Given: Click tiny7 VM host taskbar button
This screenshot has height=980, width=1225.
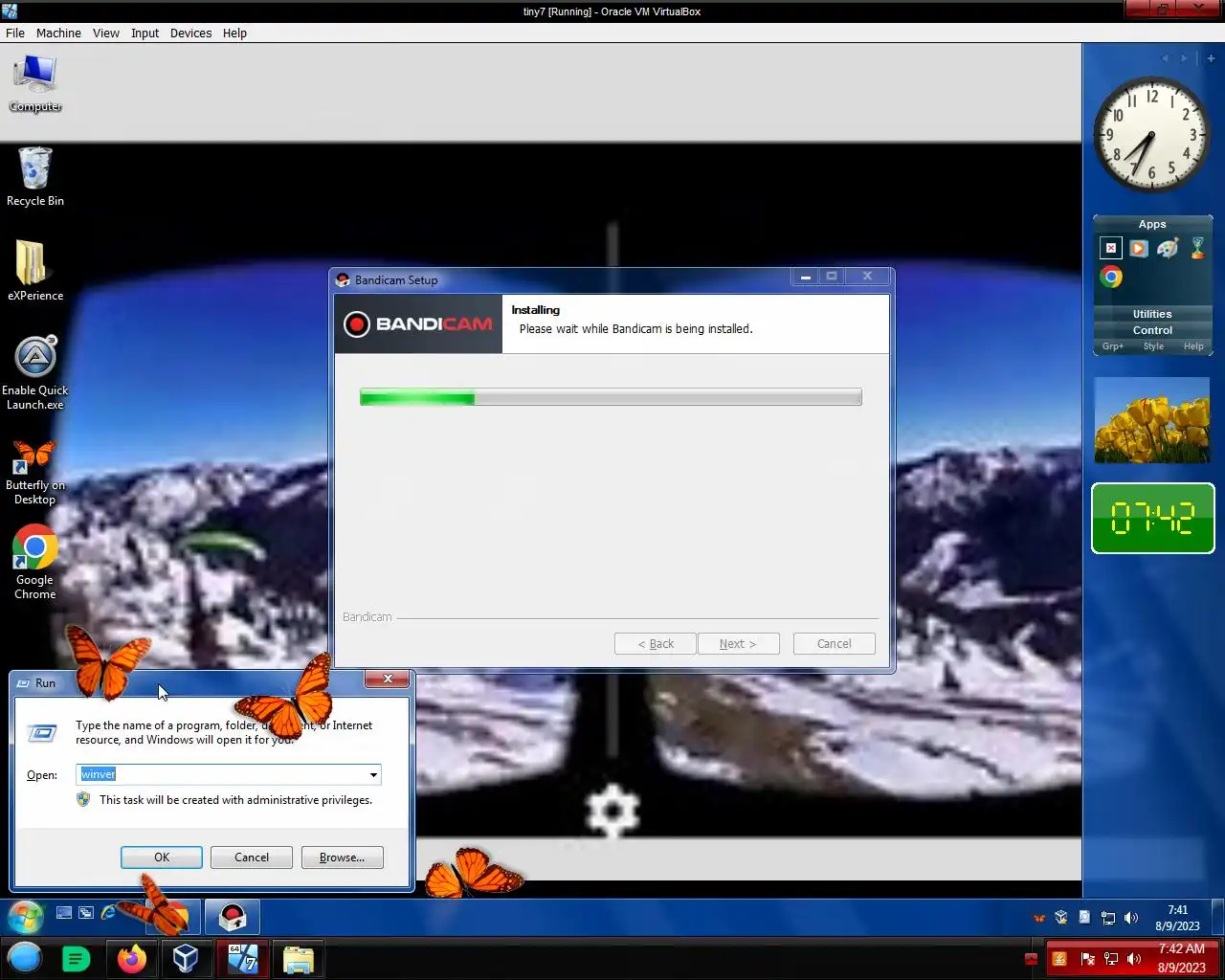Looking at the screenshot, I should point(242,958).
